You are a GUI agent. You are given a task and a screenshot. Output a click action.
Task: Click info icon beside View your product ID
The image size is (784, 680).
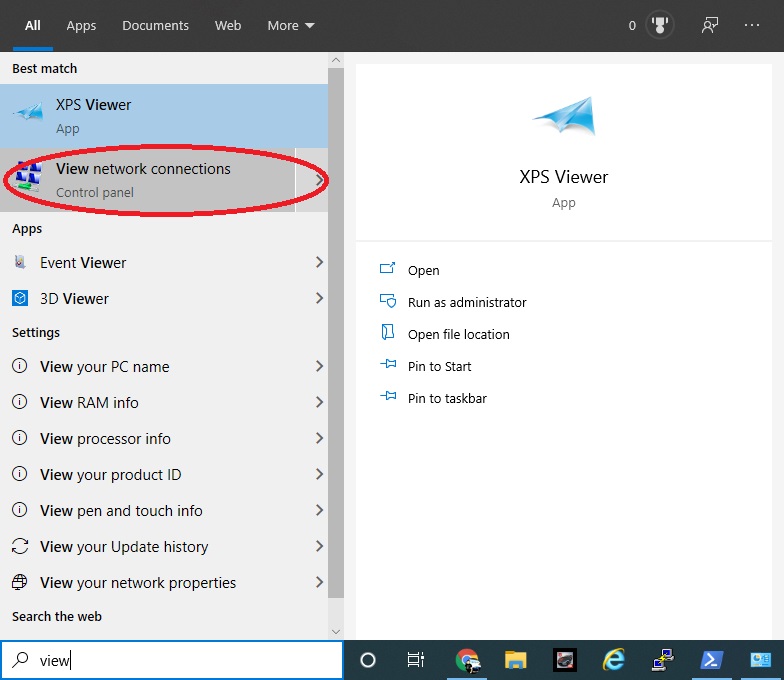[20, 474]
